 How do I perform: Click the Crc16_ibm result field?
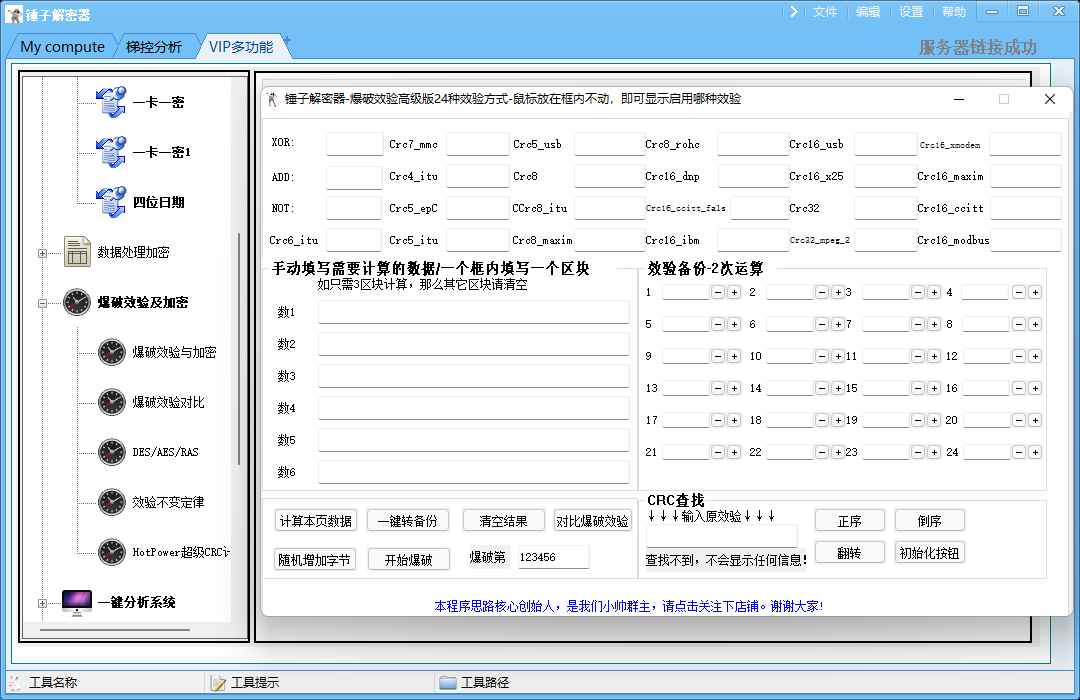tap(752, 240)
